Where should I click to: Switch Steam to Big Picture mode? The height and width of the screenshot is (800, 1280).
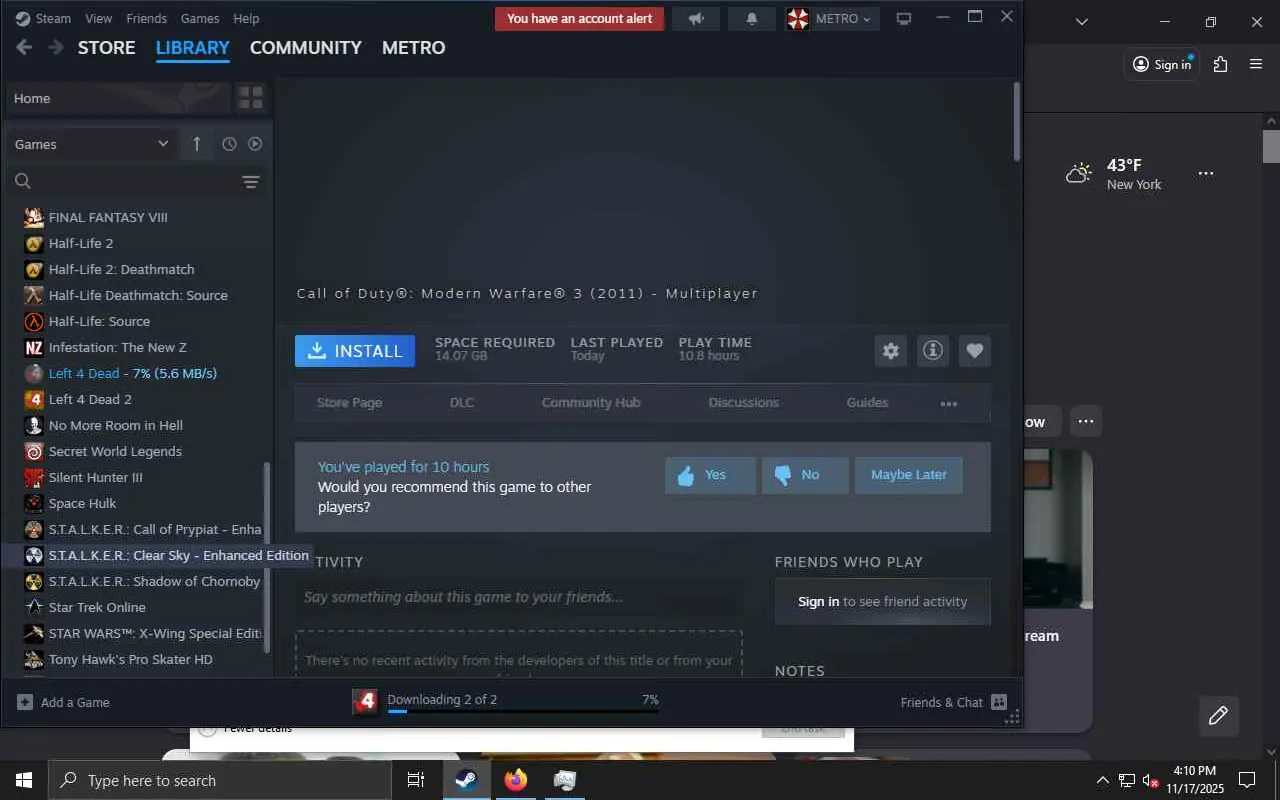(904, 19)
